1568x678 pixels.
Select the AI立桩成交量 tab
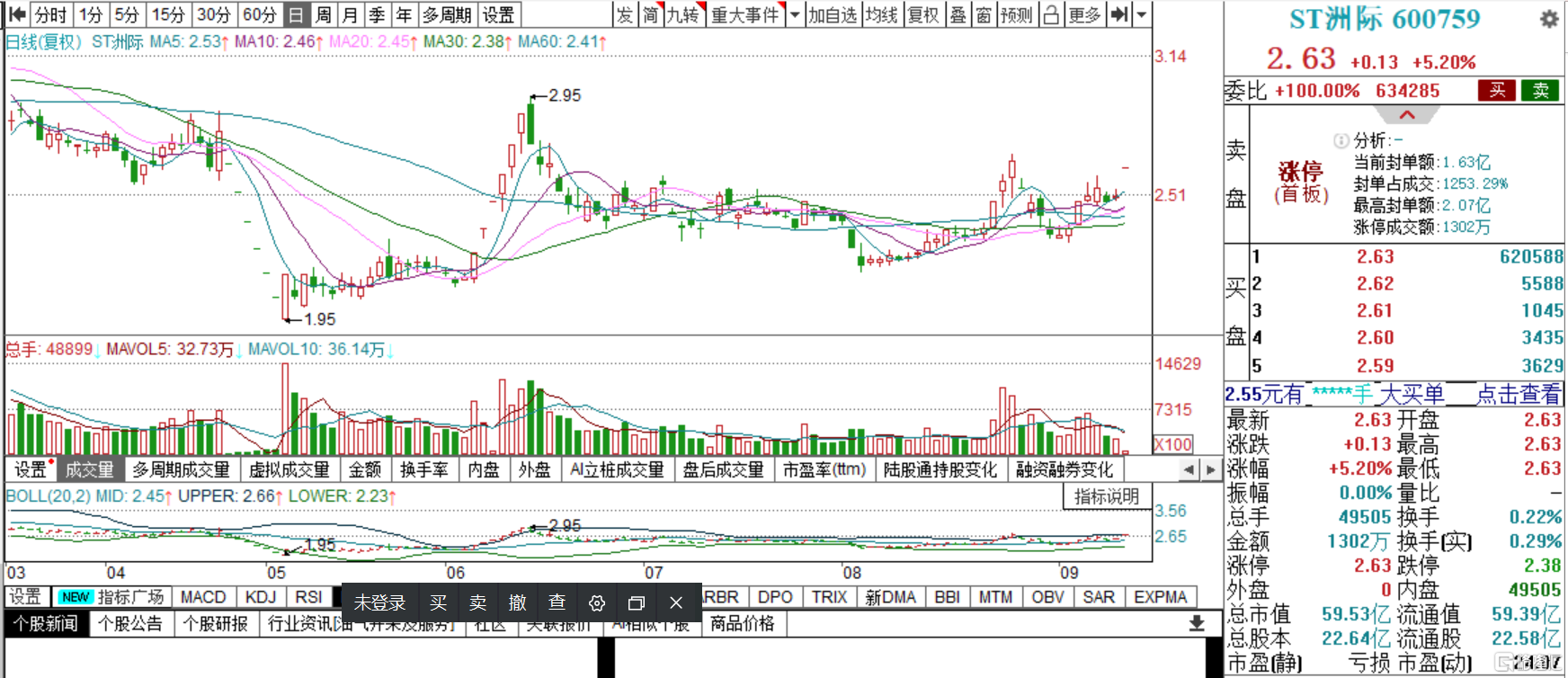tap(617, 469)
